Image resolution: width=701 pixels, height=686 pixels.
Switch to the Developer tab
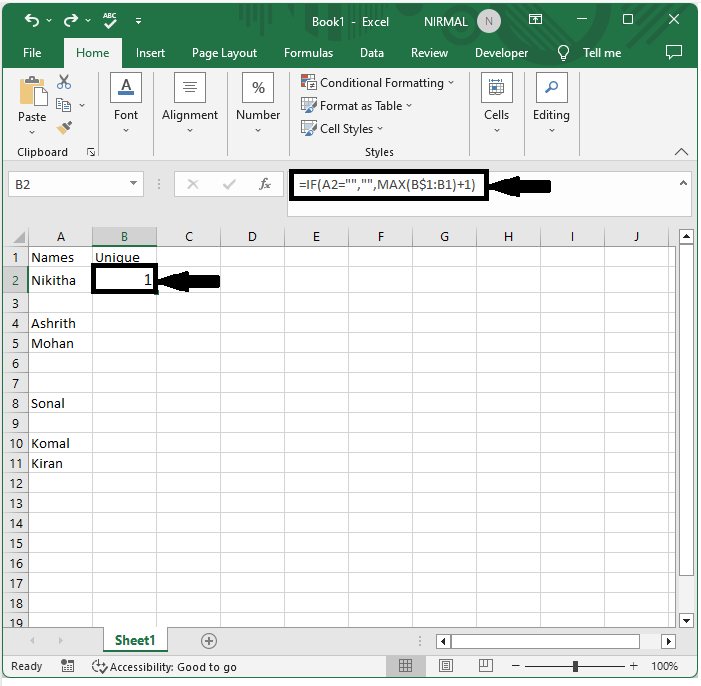point(501,53)
